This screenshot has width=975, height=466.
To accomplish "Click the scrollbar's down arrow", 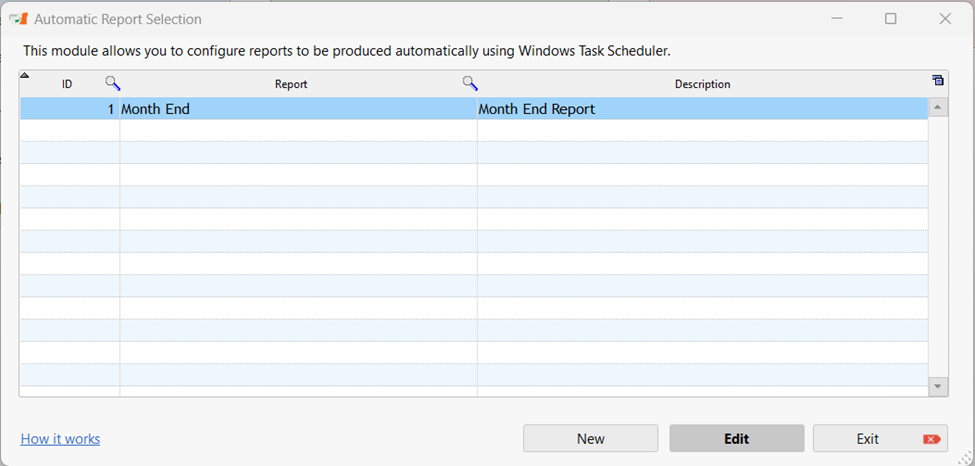I will point(938,385).
